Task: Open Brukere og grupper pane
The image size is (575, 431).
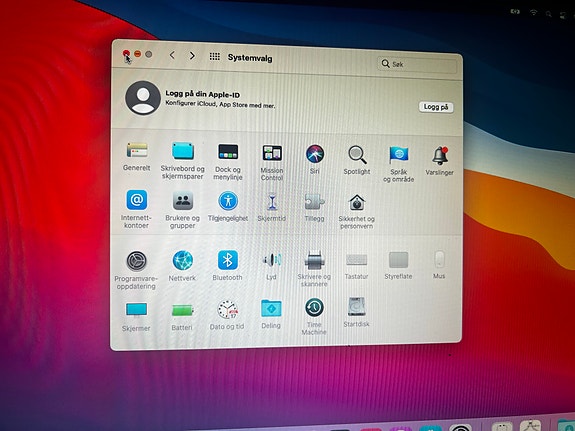Action: (183, 200)
